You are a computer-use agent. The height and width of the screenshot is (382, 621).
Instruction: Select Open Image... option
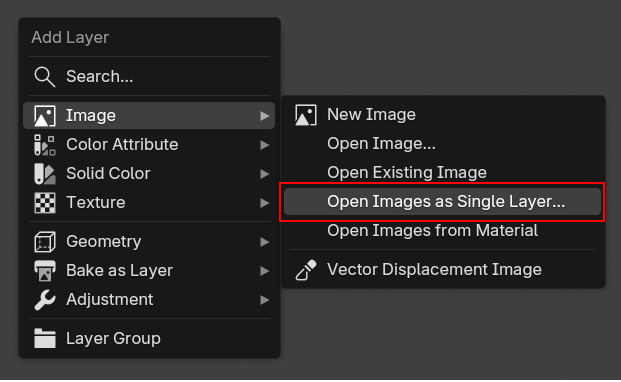point(443,144)
